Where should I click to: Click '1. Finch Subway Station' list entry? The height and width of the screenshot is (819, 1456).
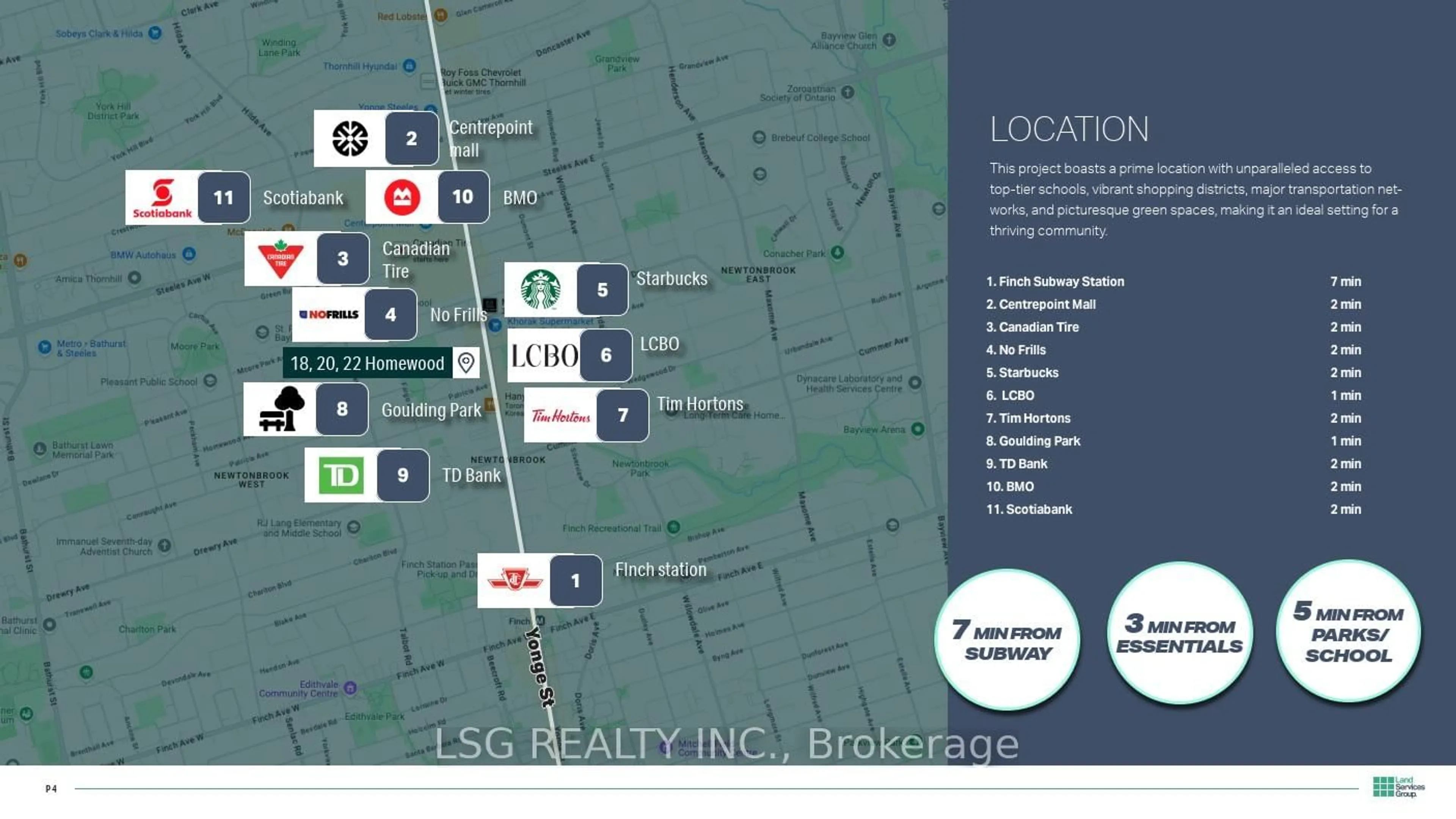(x=1055, y=281)
